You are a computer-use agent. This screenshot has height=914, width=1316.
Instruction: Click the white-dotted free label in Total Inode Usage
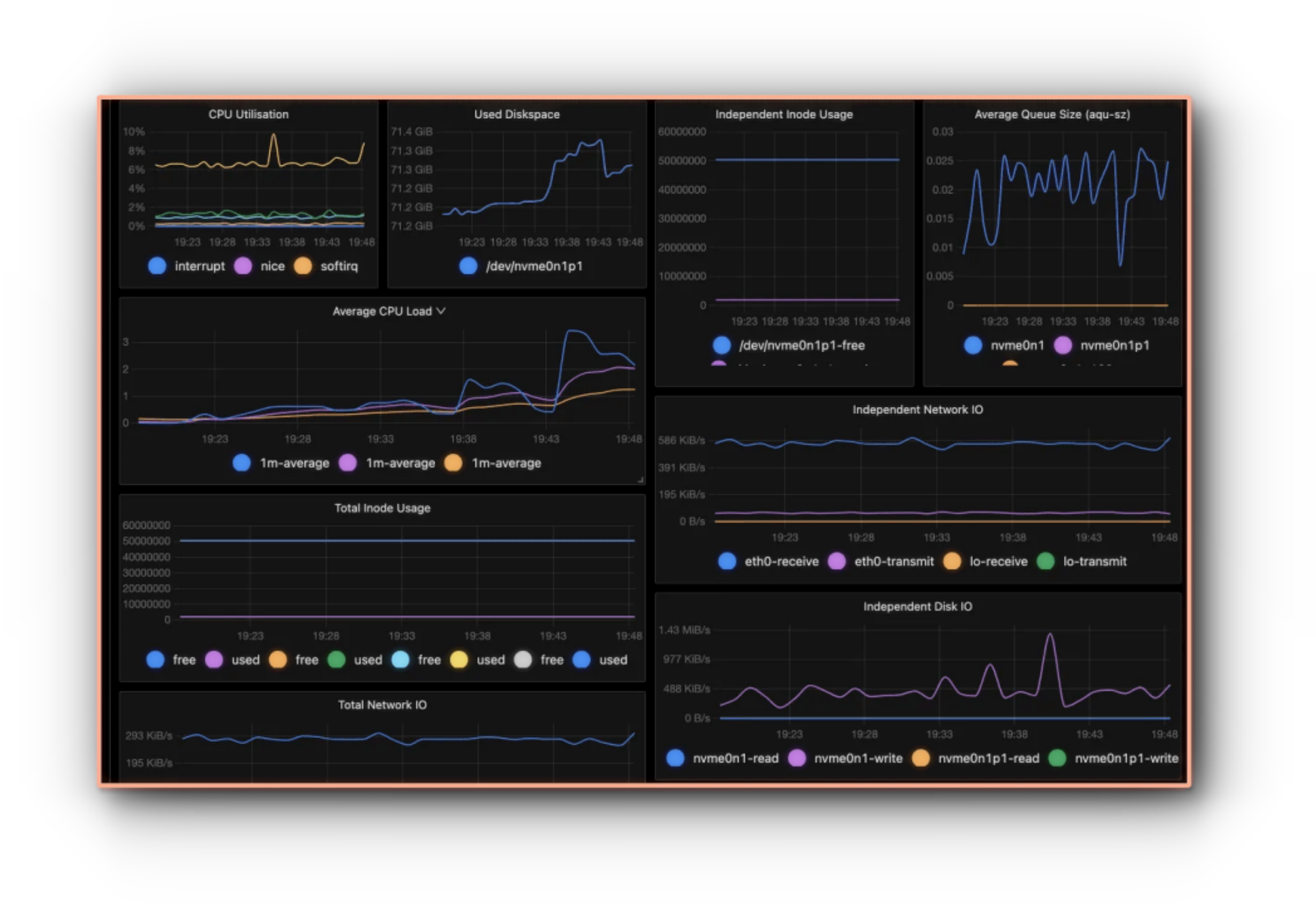551,660
